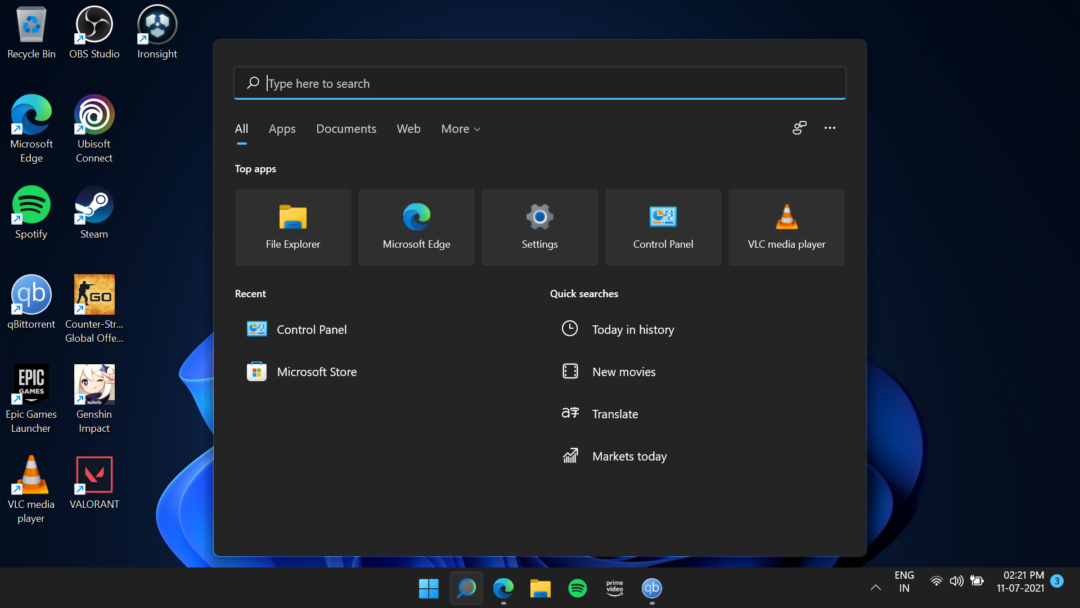Open Microsoft Edge from taskbar
The height and width of the screenshot is (608, 1080).
[x=503, y=588]
